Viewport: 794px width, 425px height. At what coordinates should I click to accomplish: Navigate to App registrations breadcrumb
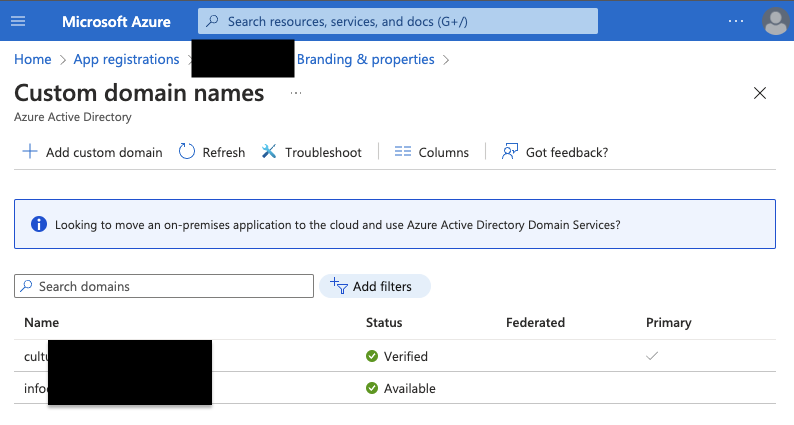126,59
